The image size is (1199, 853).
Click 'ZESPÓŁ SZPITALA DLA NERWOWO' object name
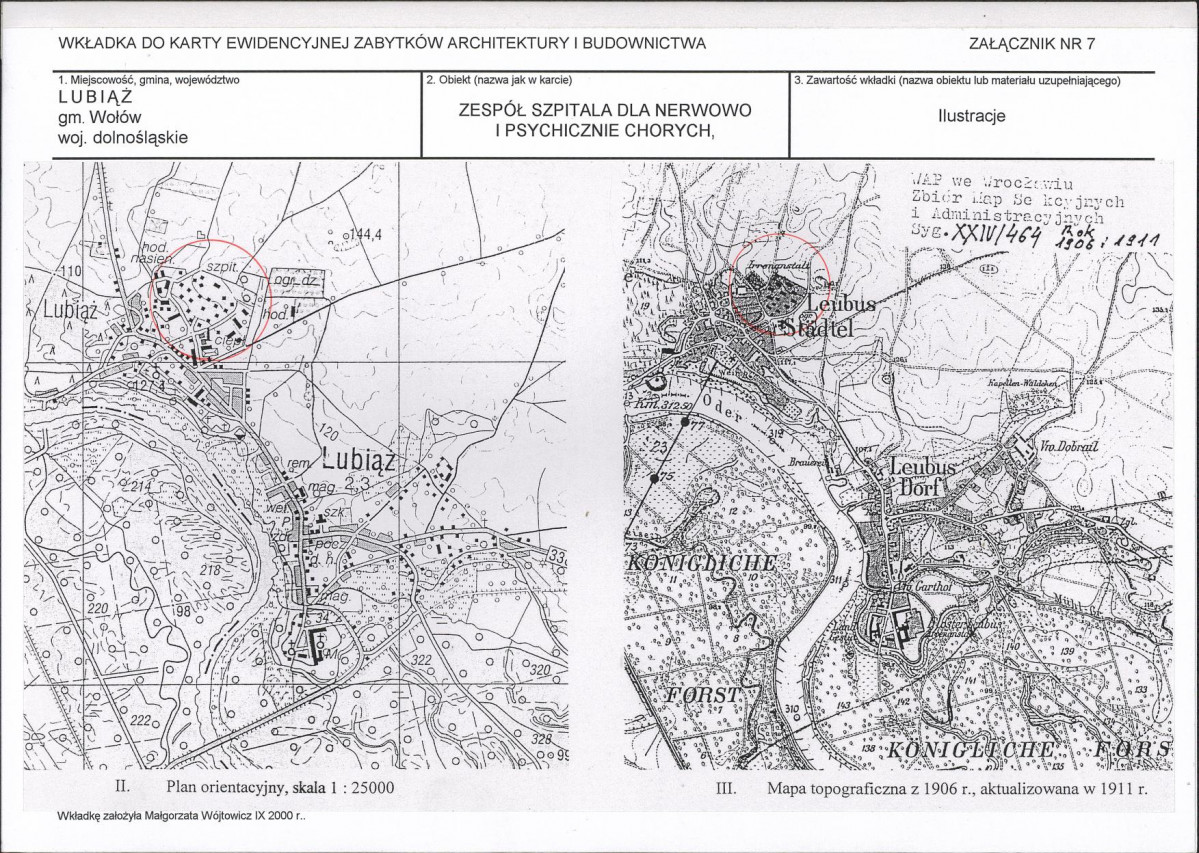point(605,110)
